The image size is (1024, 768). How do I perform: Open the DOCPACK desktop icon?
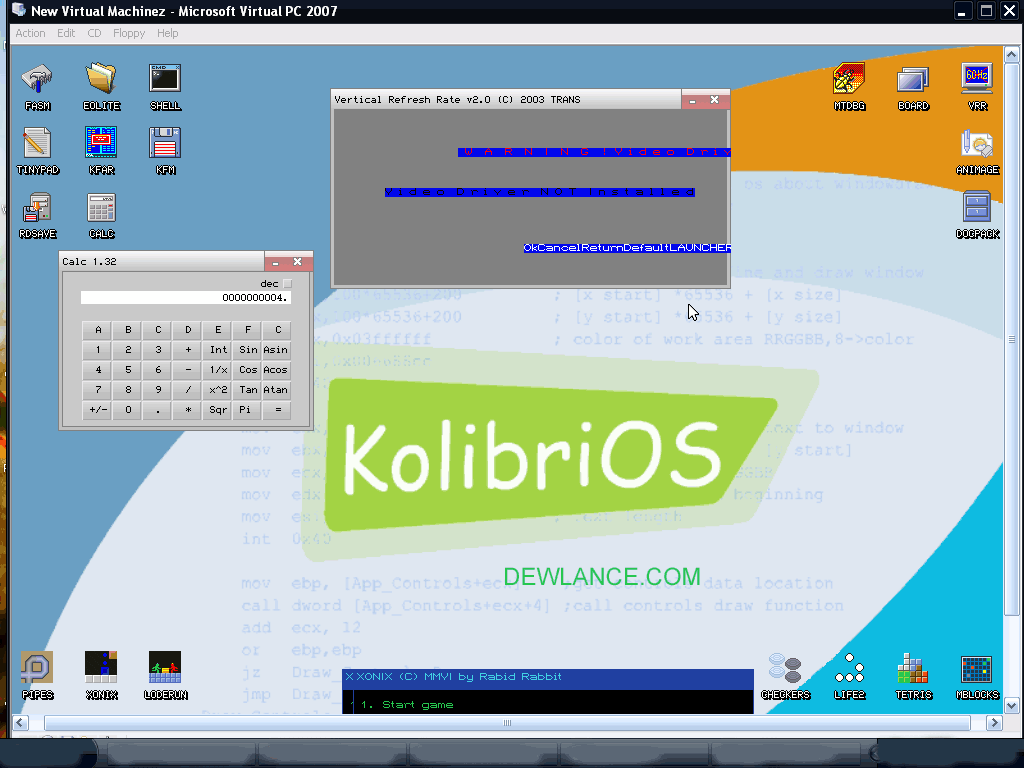pos(977,215)
